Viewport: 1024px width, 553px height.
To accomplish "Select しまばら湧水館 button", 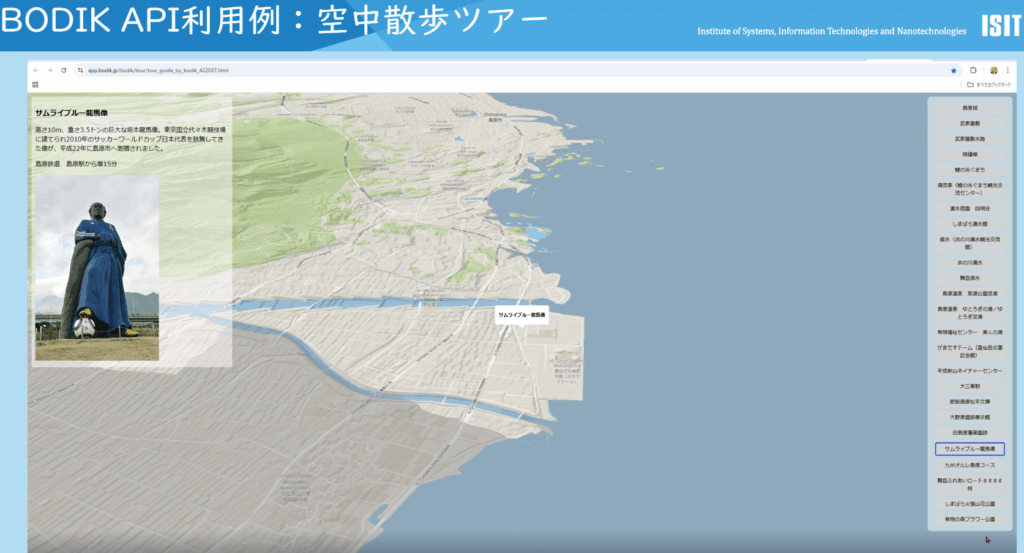I will tap(970, 224).
